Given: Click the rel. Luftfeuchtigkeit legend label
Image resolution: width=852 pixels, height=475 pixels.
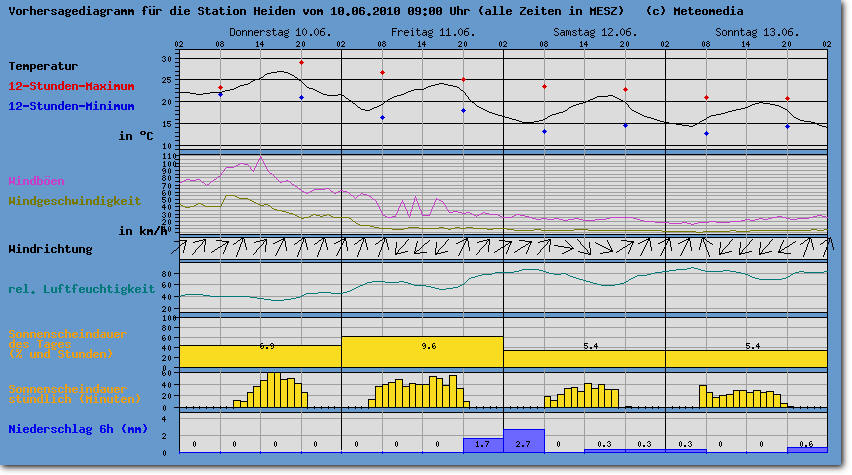Looking at the screenshot, I should [81, 289].
